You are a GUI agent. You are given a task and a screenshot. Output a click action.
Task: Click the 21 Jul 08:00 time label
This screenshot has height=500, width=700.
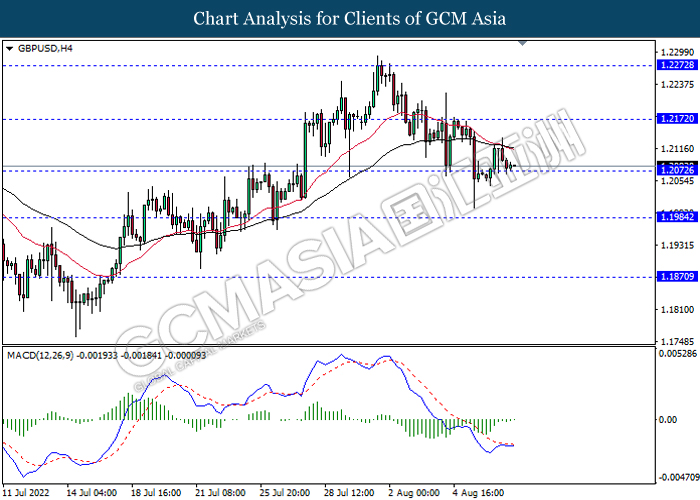click(x=220, y=493)
